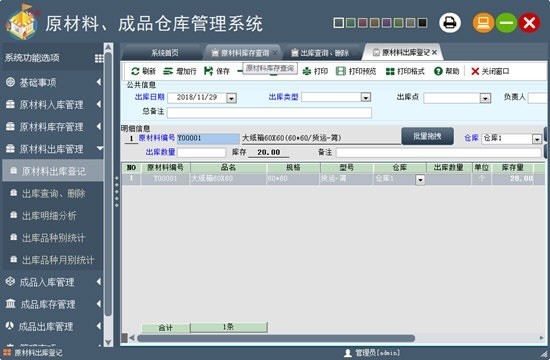Screen dimensions: 550x360
Task: Click the 出库数量 column header
Action: [x=449, y=168]
